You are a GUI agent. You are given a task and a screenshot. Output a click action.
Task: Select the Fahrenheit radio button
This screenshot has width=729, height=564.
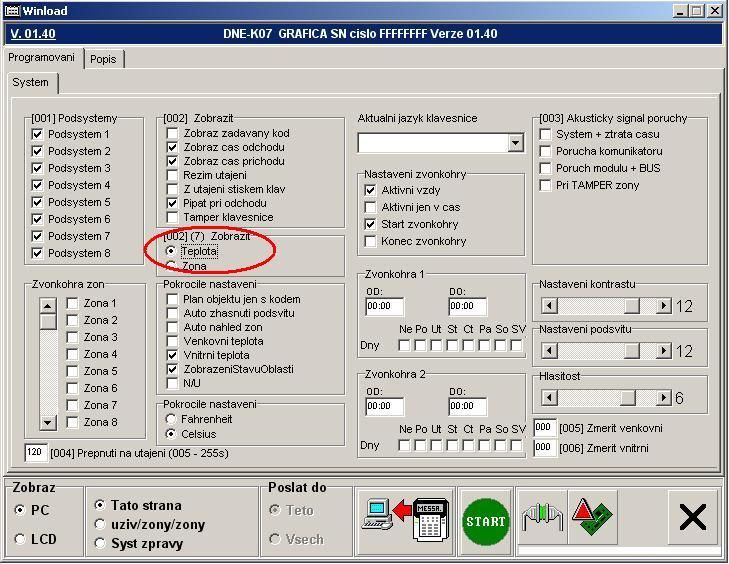pos(172,418)
